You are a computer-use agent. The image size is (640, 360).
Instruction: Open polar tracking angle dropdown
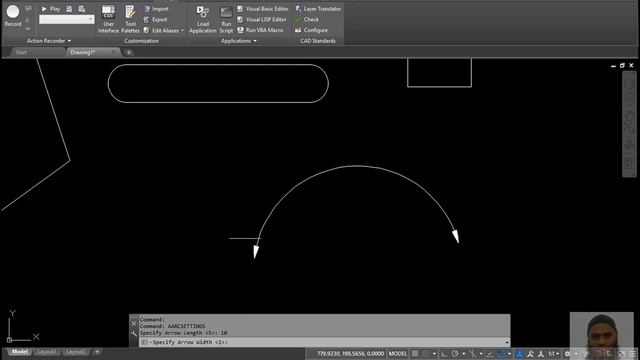[x=464, y=353]
